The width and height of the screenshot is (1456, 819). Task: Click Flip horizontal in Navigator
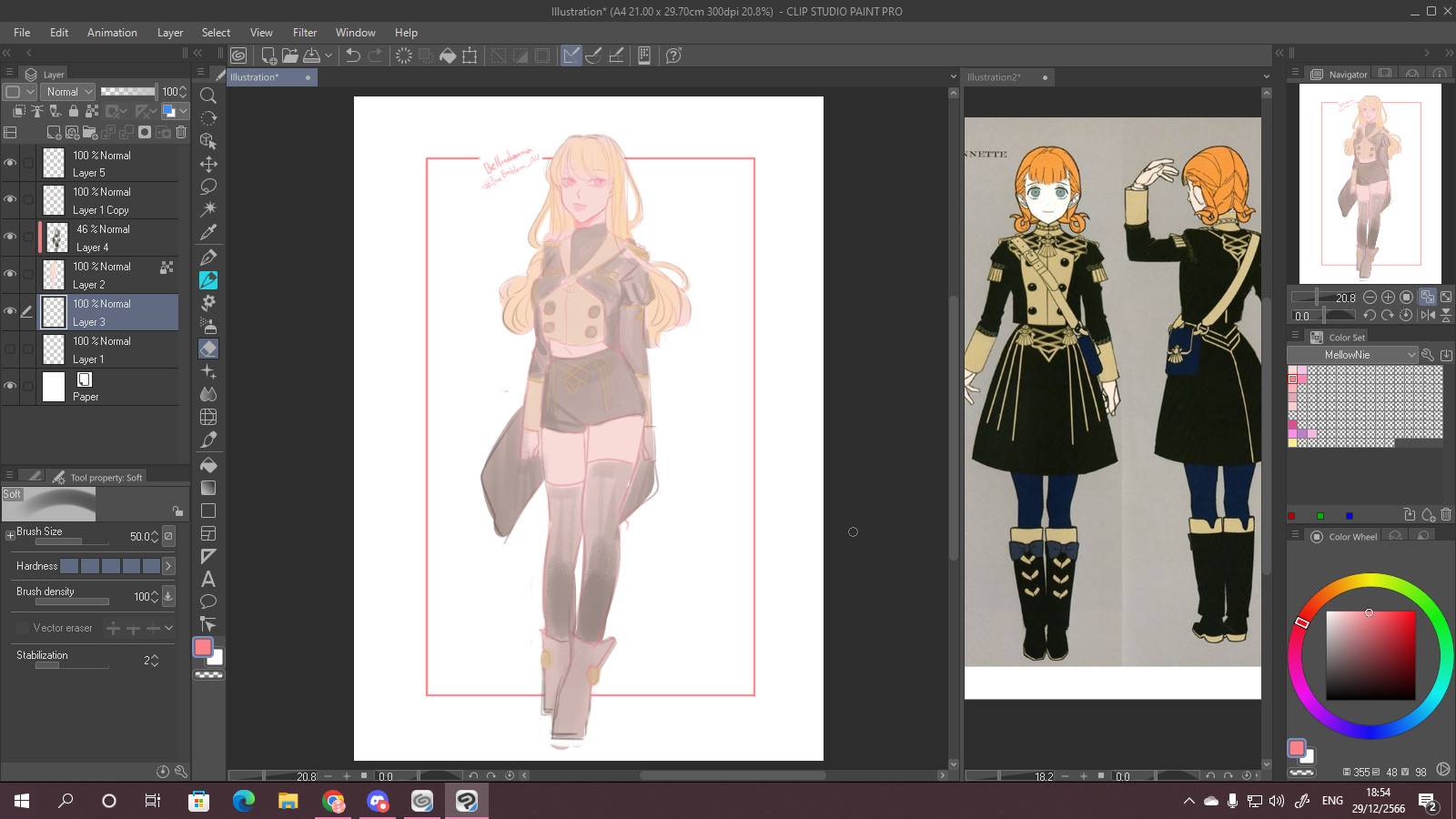(1428, 315)
